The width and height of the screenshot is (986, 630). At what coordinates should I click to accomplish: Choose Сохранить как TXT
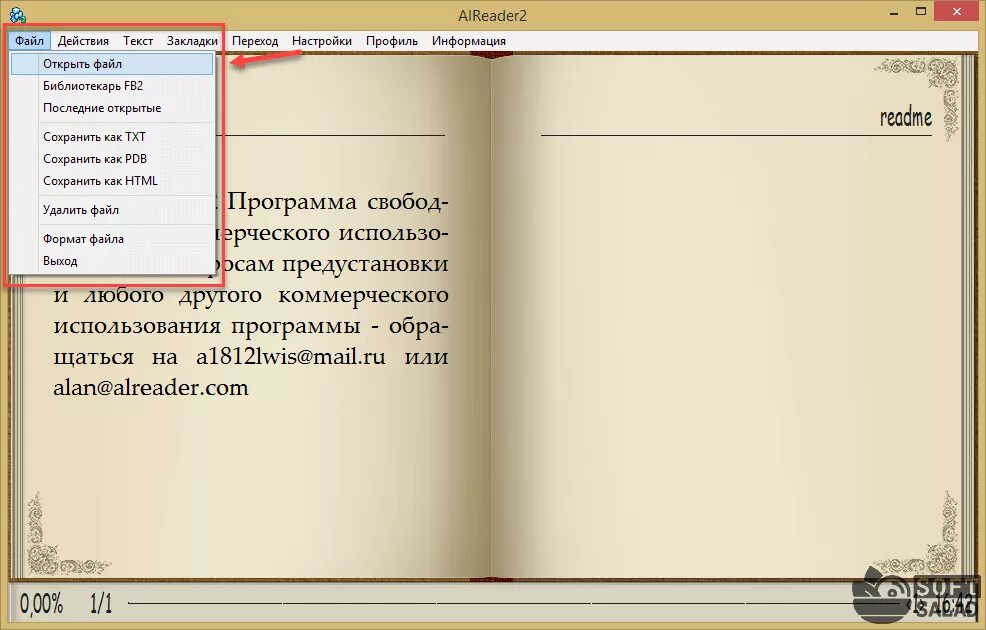tap(112, 137)
